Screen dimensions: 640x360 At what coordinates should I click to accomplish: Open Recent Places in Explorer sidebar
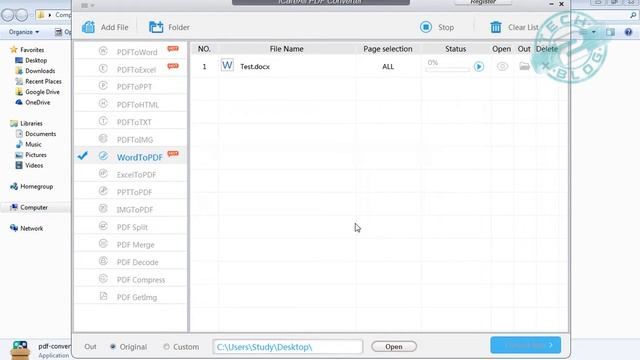pyautogui.click(x=38, y=82)
